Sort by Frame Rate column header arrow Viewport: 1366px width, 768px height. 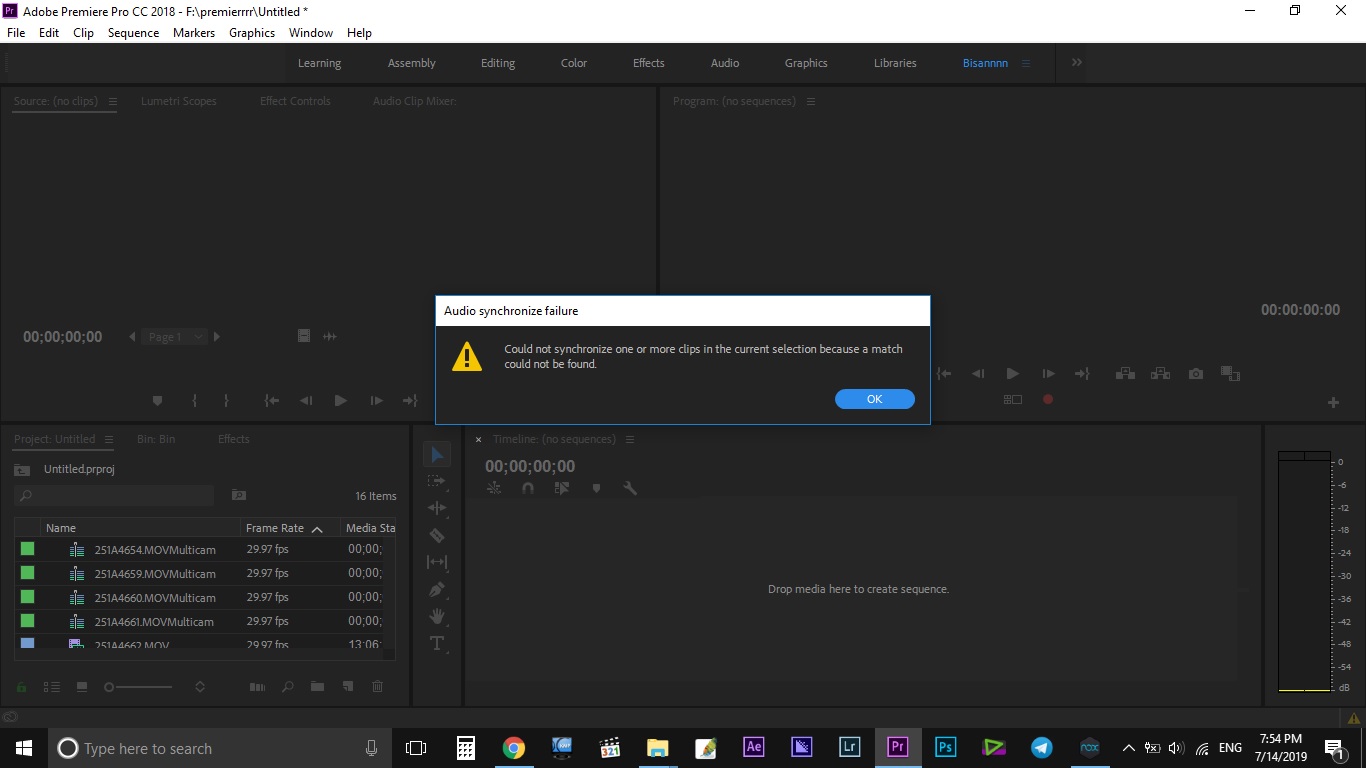[317, 528]
